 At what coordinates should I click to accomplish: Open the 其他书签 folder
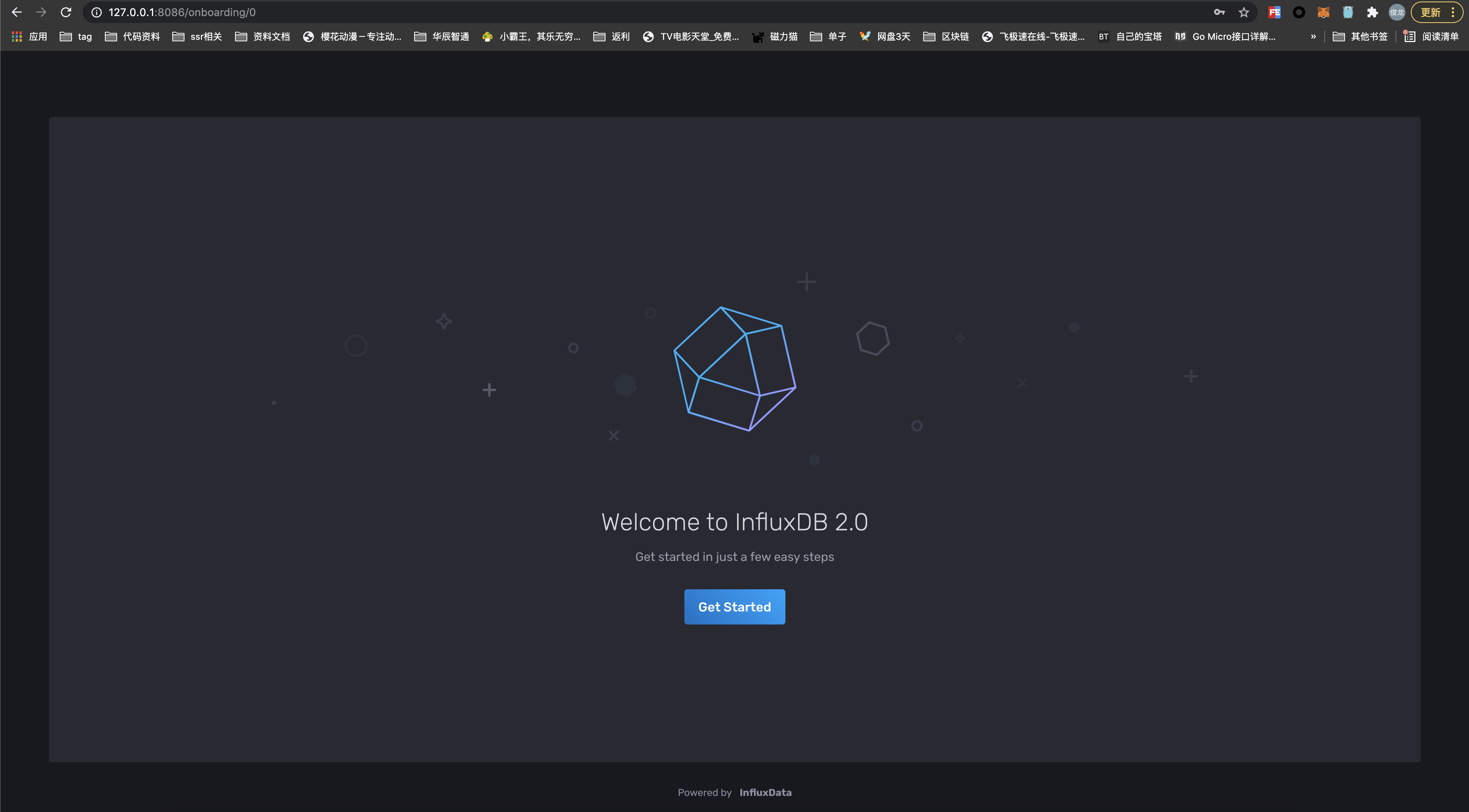pyautogui.click(x=1360, y=36)
